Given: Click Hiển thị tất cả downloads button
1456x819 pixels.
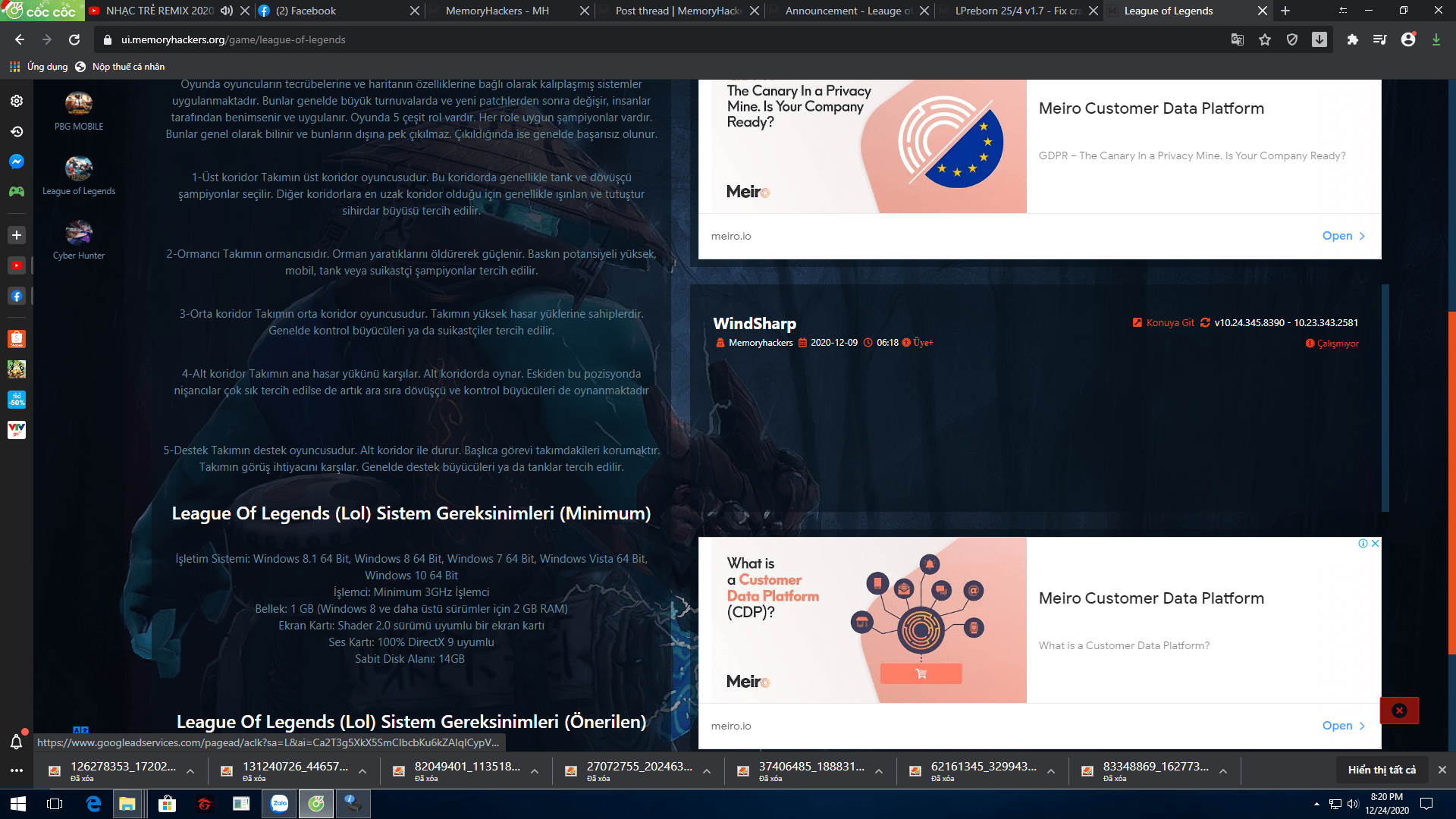Looking at the screenshot, I should [1382, 770].
